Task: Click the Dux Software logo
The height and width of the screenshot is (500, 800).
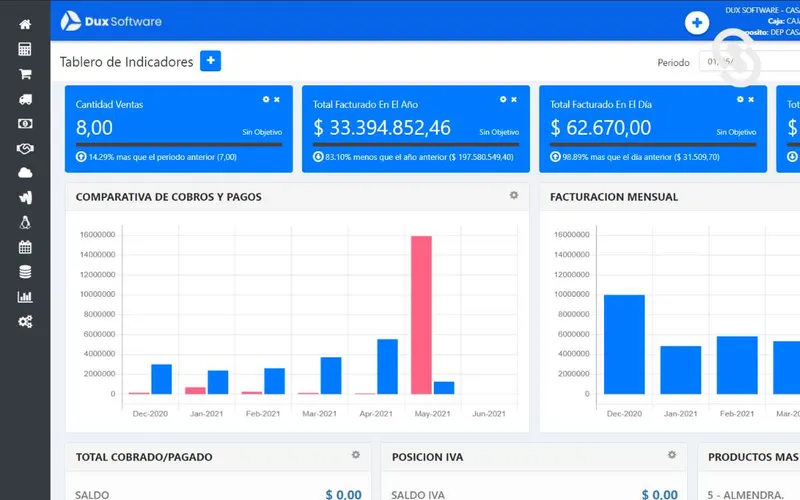Action: (111, 21)
